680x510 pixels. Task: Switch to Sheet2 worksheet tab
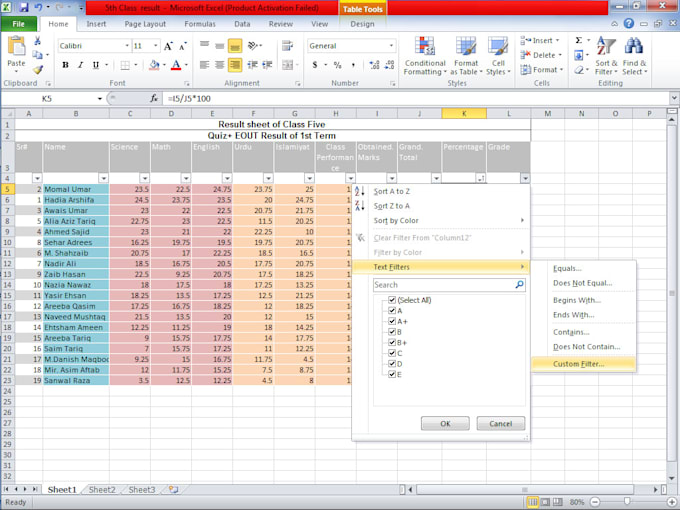pos(102,490)
